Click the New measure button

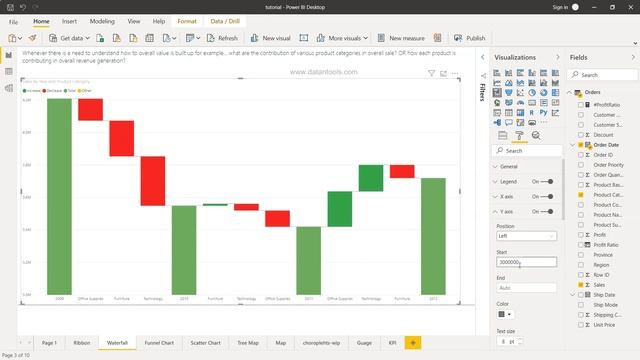401,38
